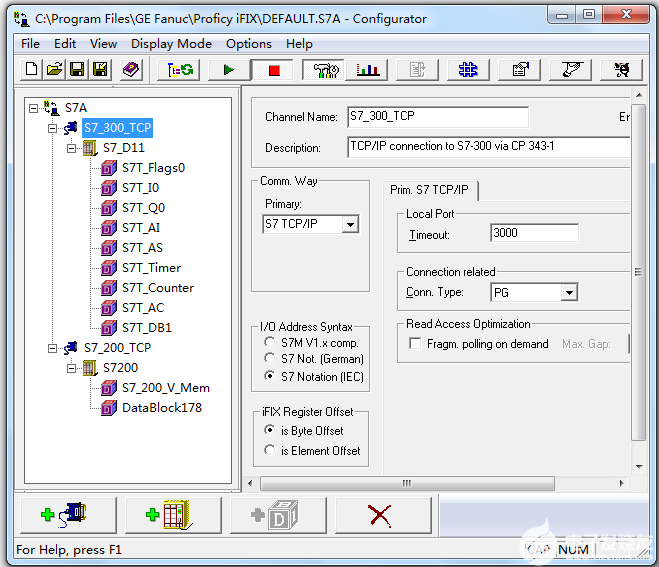Select the S7T_AS datablock
Screen dimensions: 659x567
pos(142,248)
